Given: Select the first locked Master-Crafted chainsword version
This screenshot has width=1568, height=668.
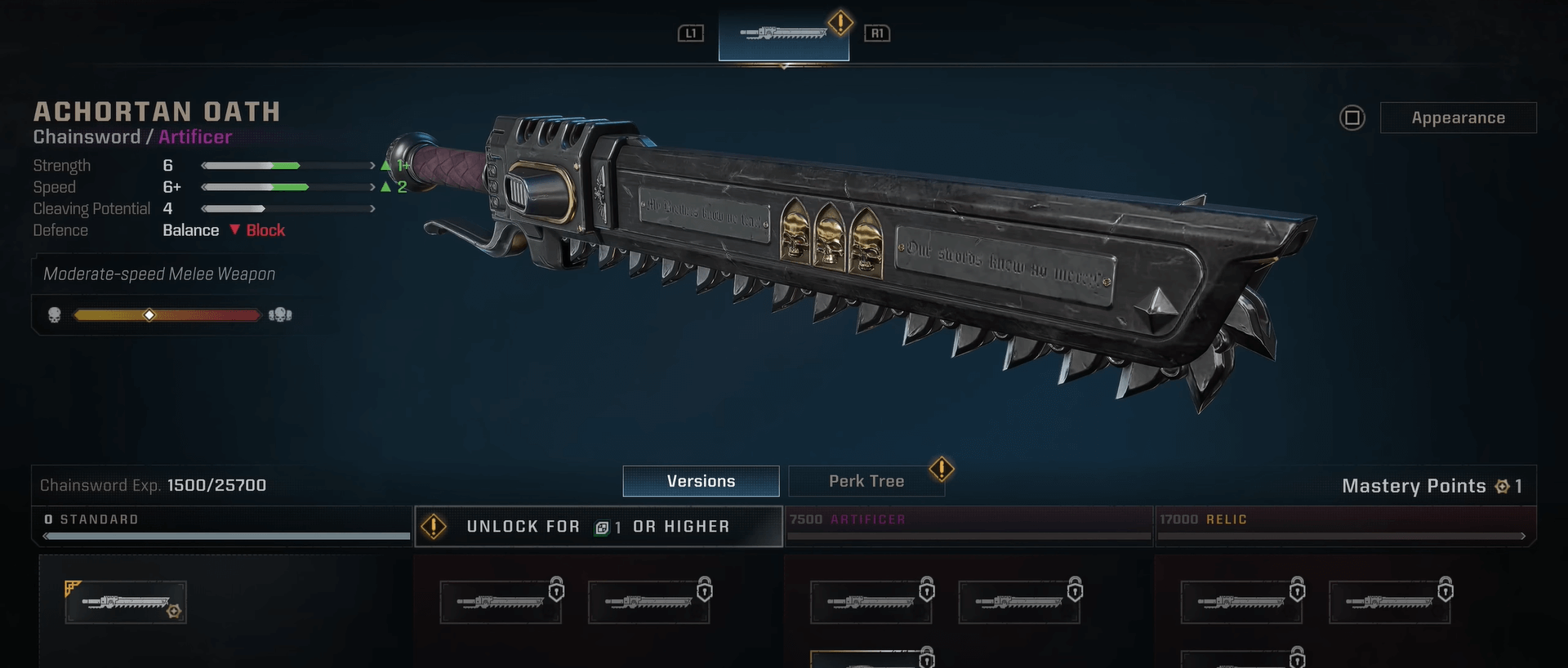Looking at the screenshot, I should [501, 603].
